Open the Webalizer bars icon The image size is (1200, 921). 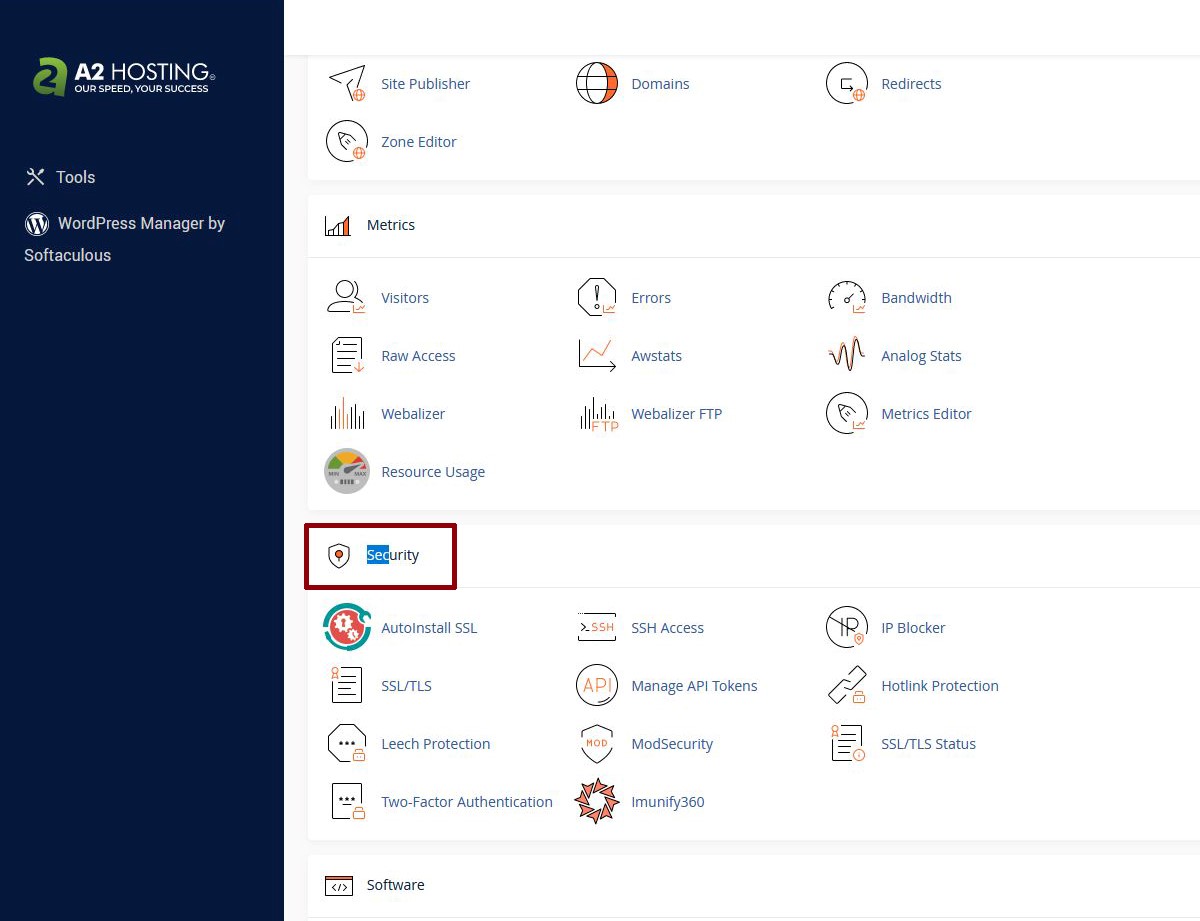coord(347,414)
